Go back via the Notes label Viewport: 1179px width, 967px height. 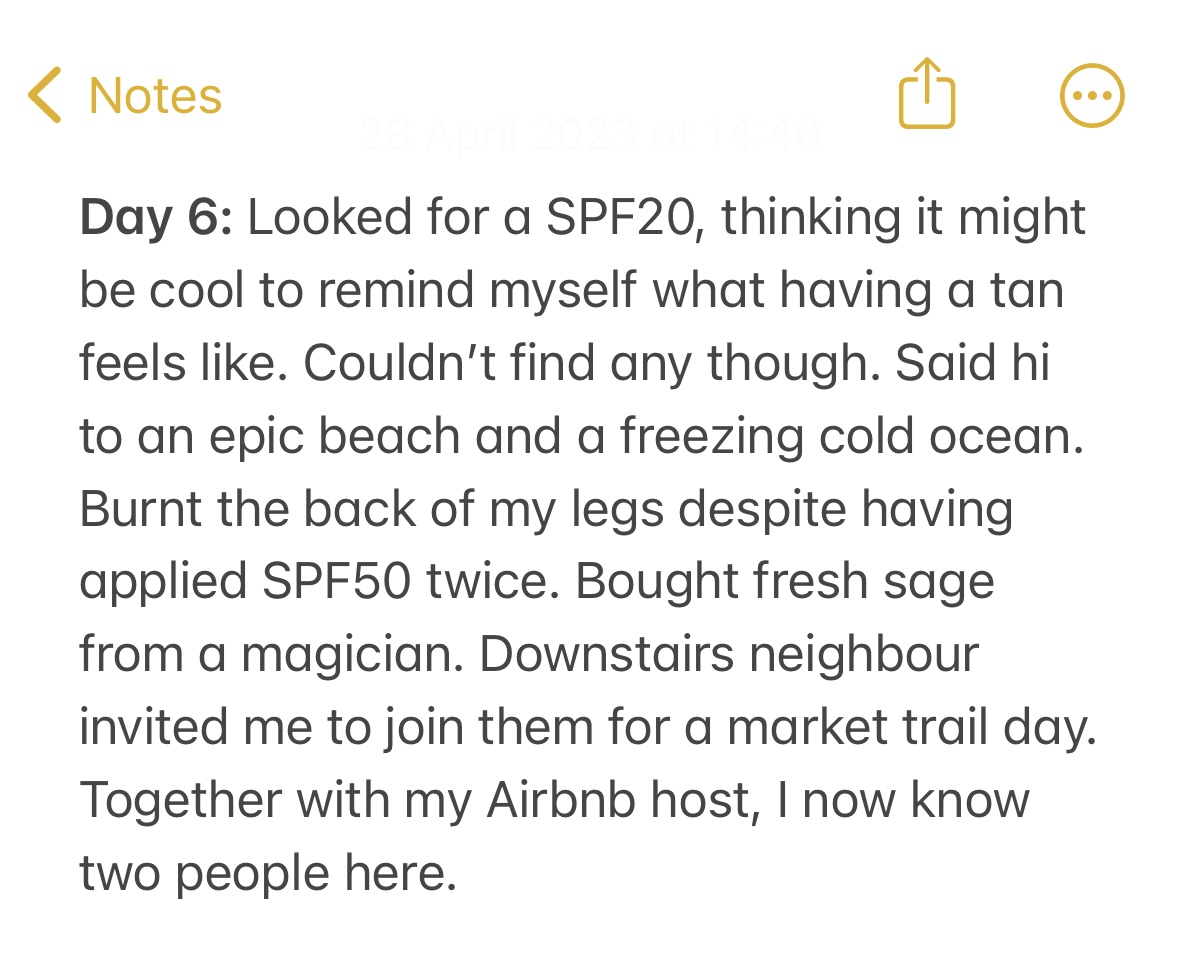[155, 96]
